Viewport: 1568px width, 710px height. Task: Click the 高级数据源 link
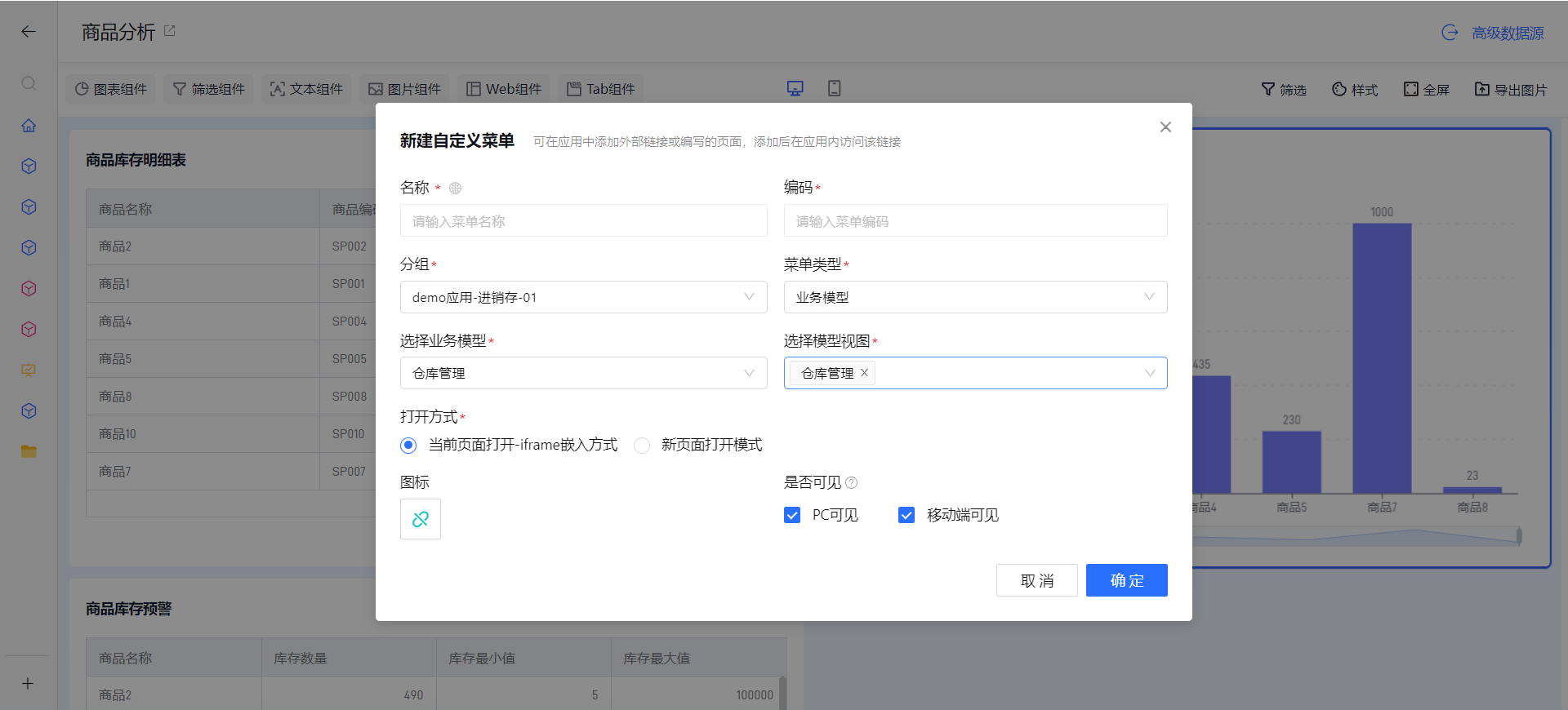pyautogui.click(x=1508, y=33)
